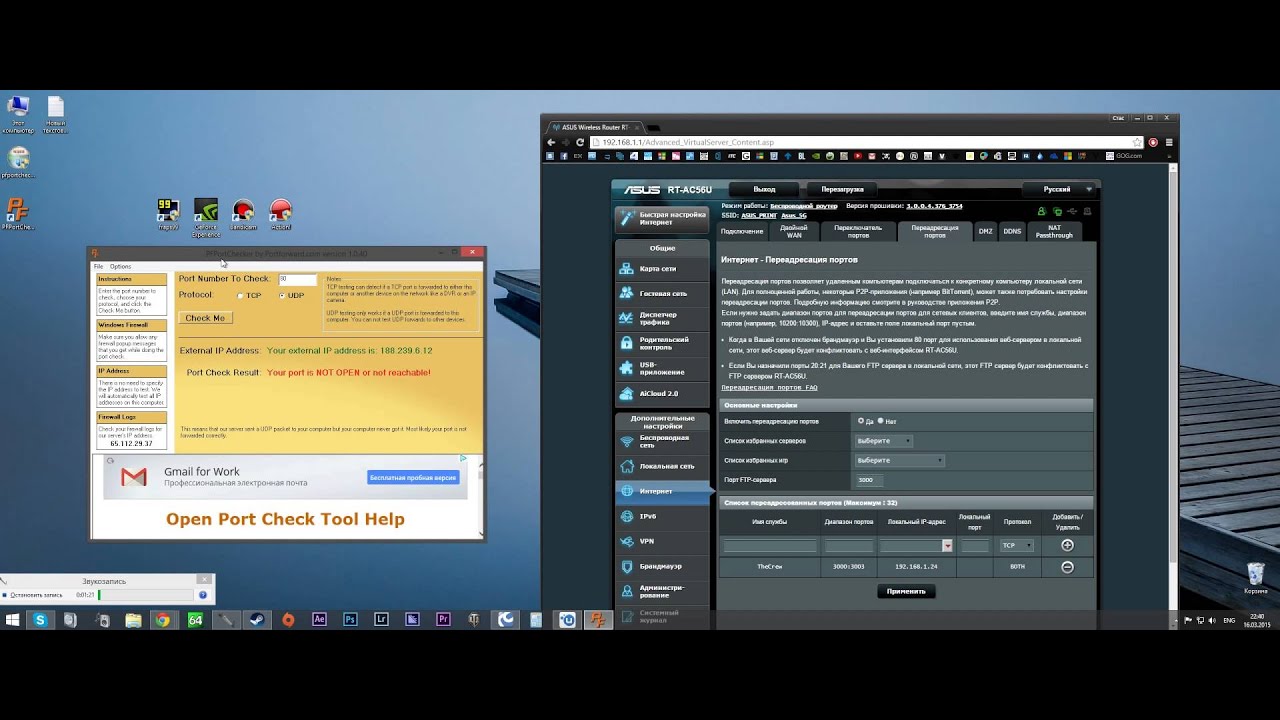This screenshot has height=720, width=1280.
Task: Open Wireless (Беспроводная сеть) settings
Action: click(662, 441)
